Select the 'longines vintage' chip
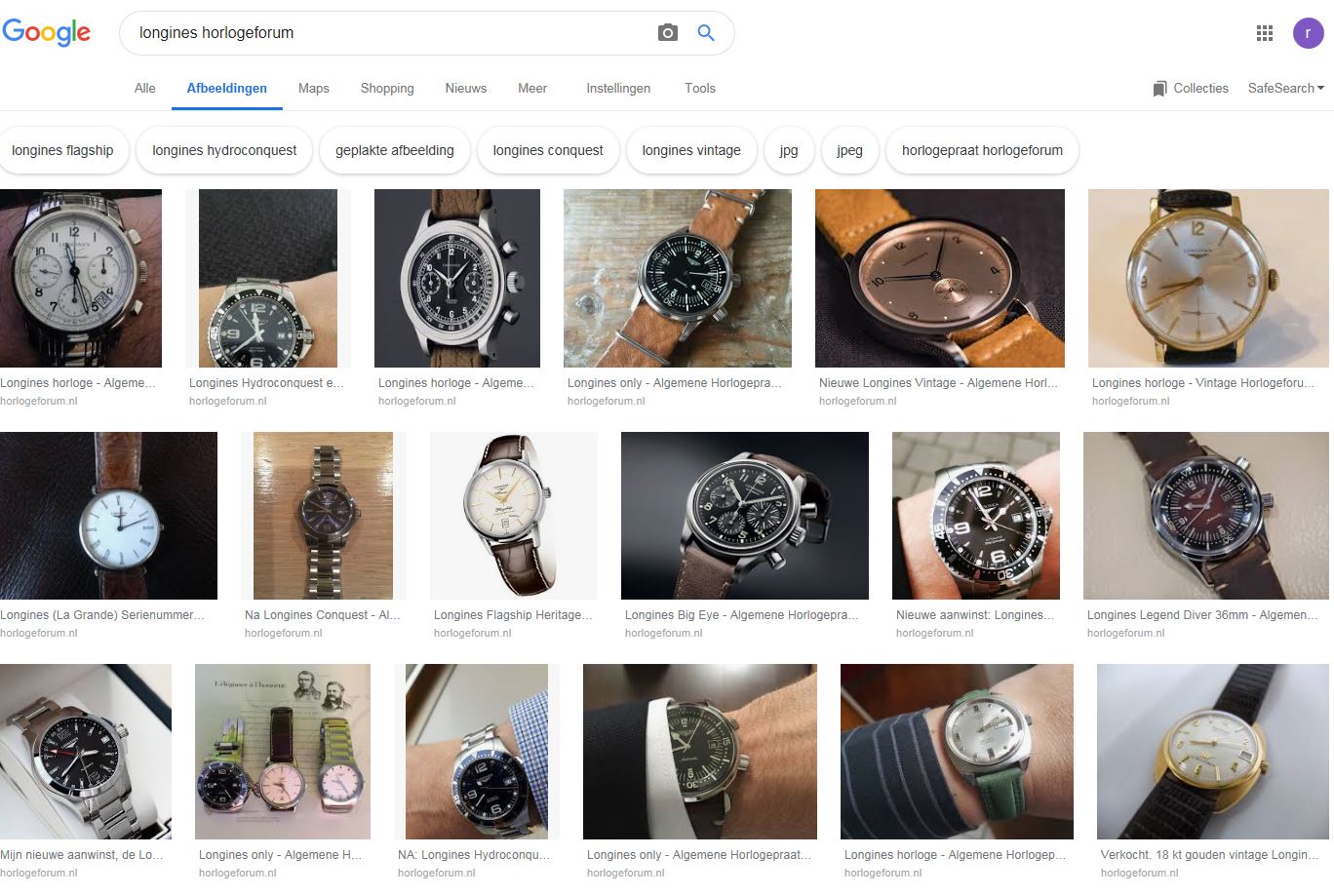The image size is (1334, 896). pyautogui.click(x=691, y=150)
